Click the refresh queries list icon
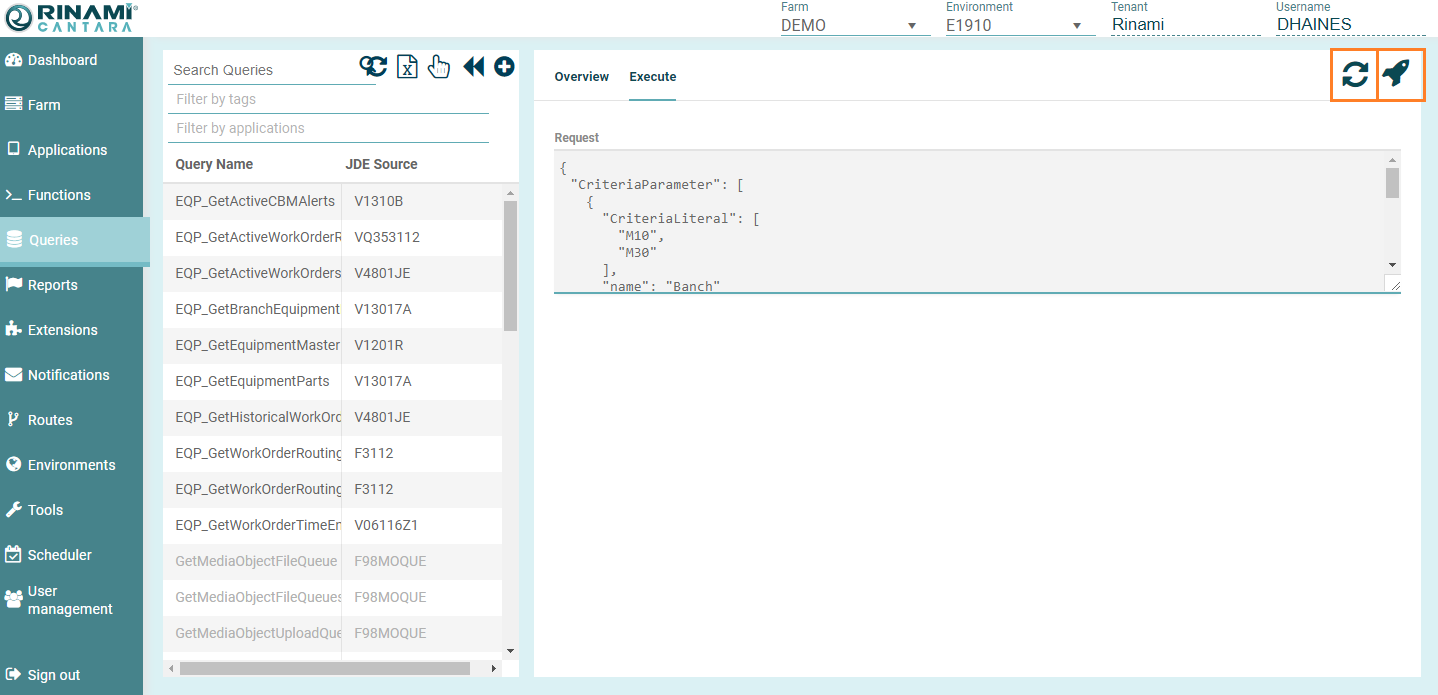 (x=373, y=67)
